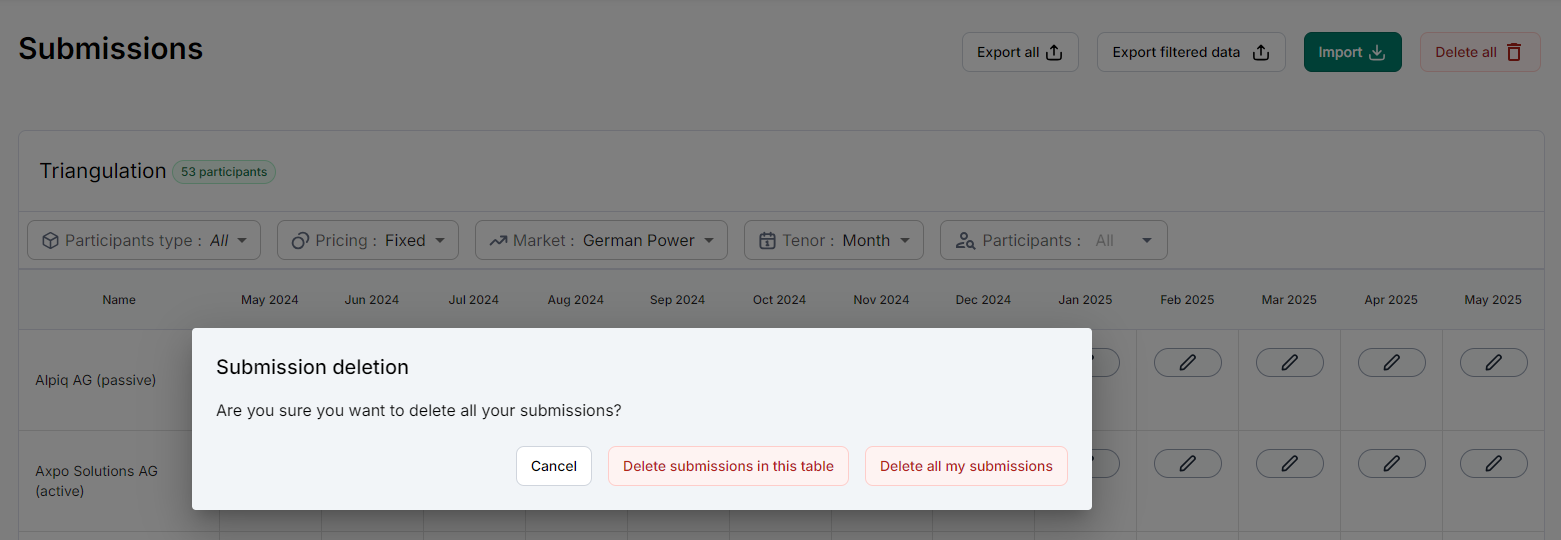The image size is (1561, 540).
Task: Open the Pricing Fixed dropdown
Action: click(367, 240)
